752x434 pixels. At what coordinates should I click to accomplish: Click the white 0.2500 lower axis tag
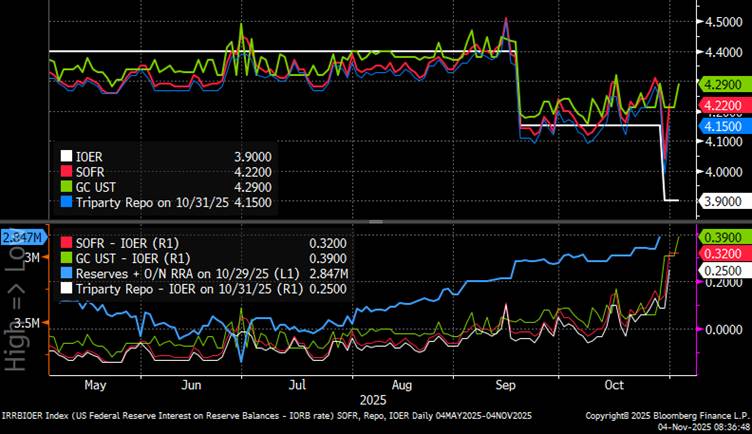pyautogui.click(x=721, y=271)
